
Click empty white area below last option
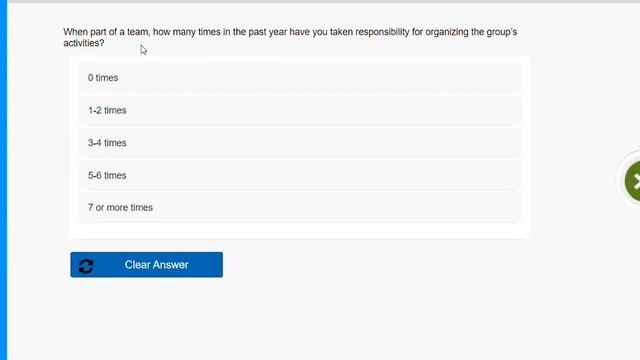pyautogui.click(x=300, y=231)
